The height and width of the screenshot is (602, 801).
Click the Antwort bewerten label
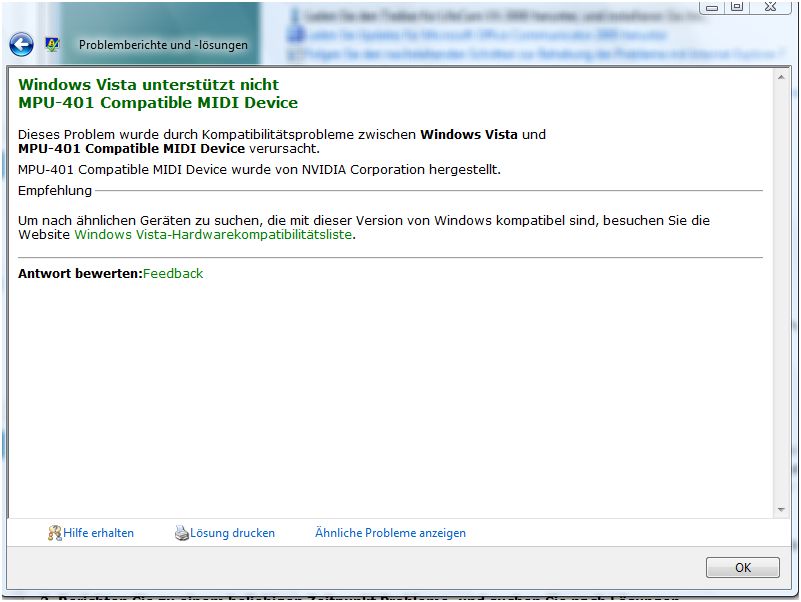tap(80, 273)
